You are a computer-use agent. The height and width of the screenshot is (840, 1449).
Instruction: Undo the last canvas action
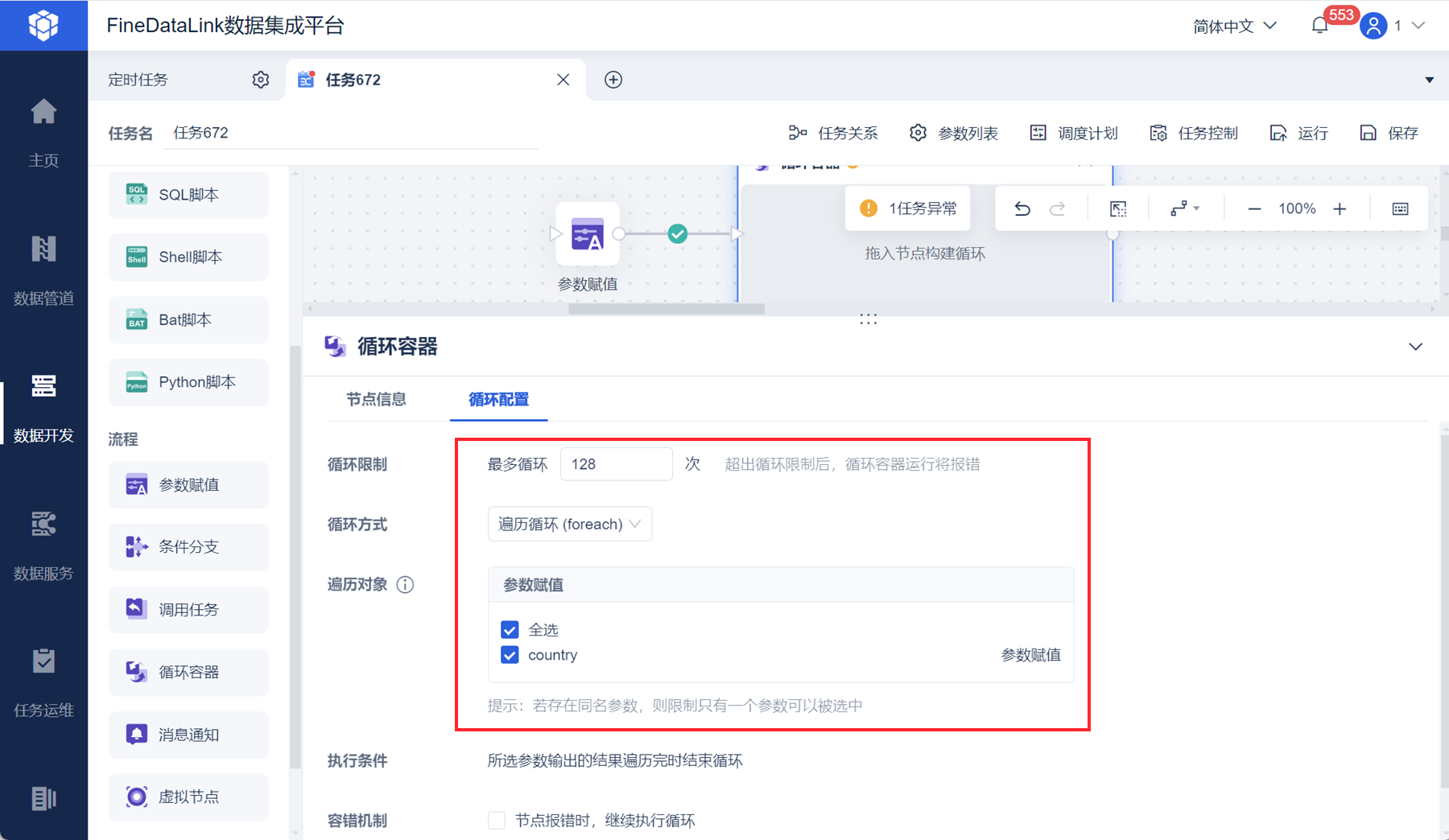tap(1022, 208)
